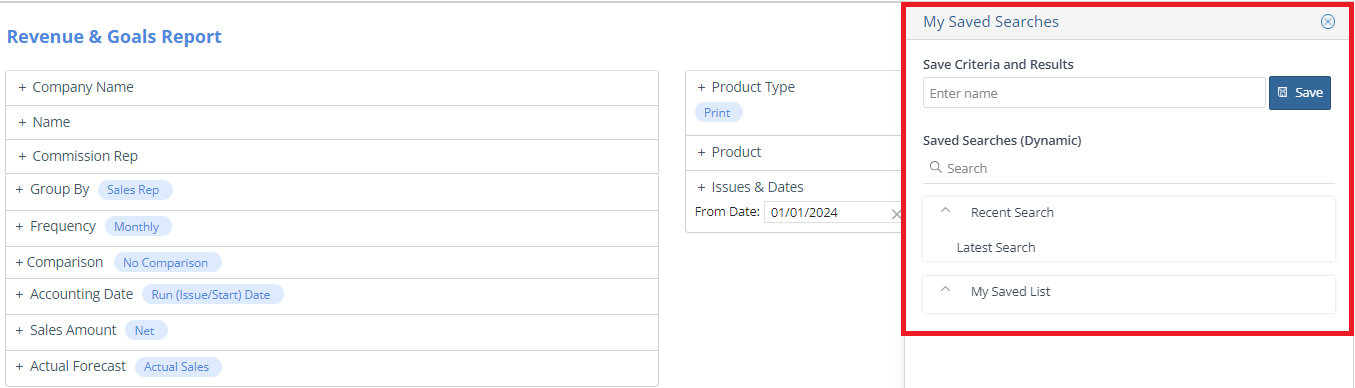
Task: Open the Latest Search entry
Action: click(995, 247)
